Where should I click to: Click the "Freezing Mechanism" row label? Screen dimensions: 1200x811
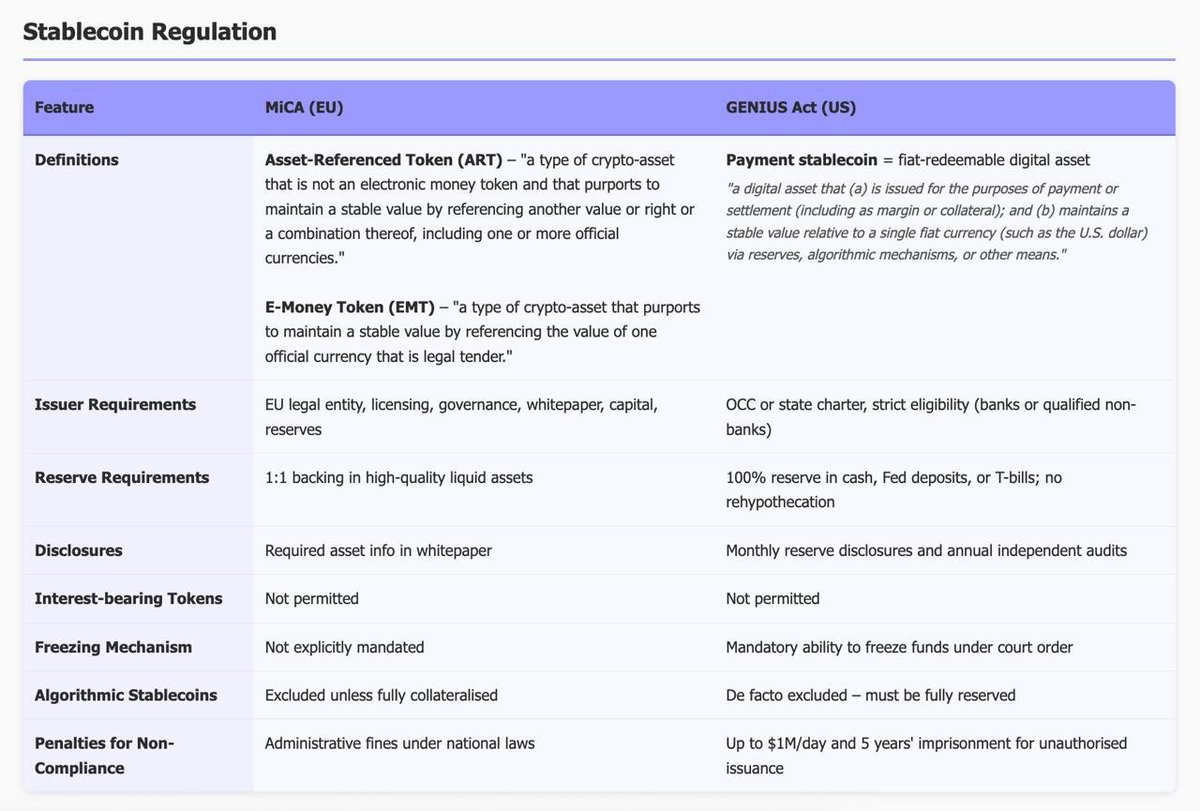(113, 647)
